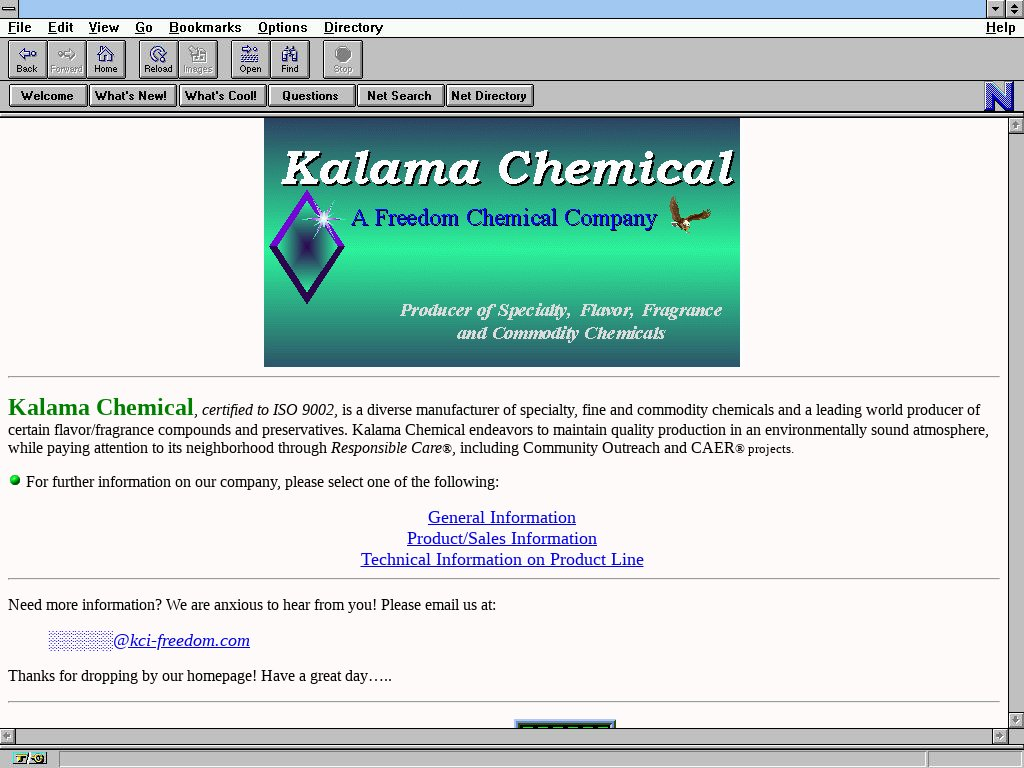Open the Bookmarks menu
The width and height of the screenshot is (1024, 768).
205,27
